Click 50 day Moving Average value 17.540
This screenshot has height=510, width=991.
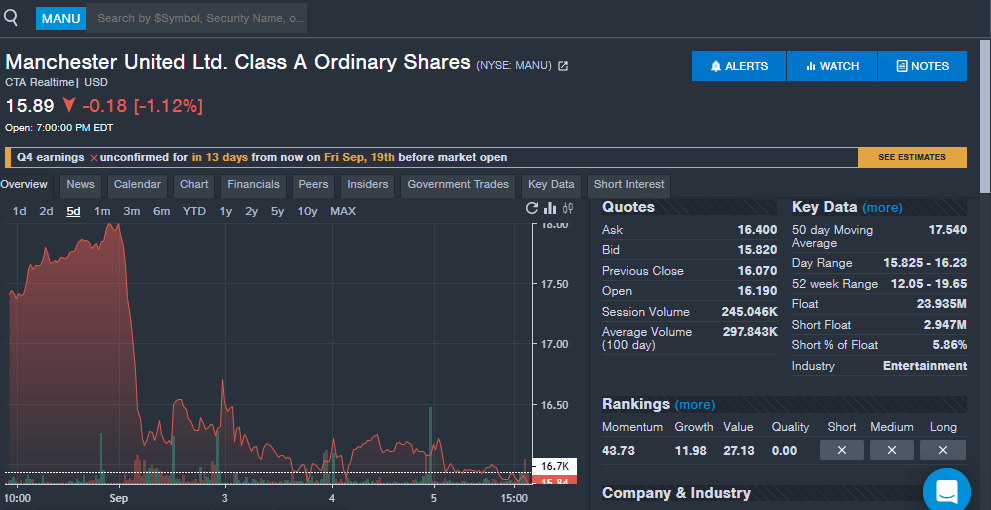[947, 229]
